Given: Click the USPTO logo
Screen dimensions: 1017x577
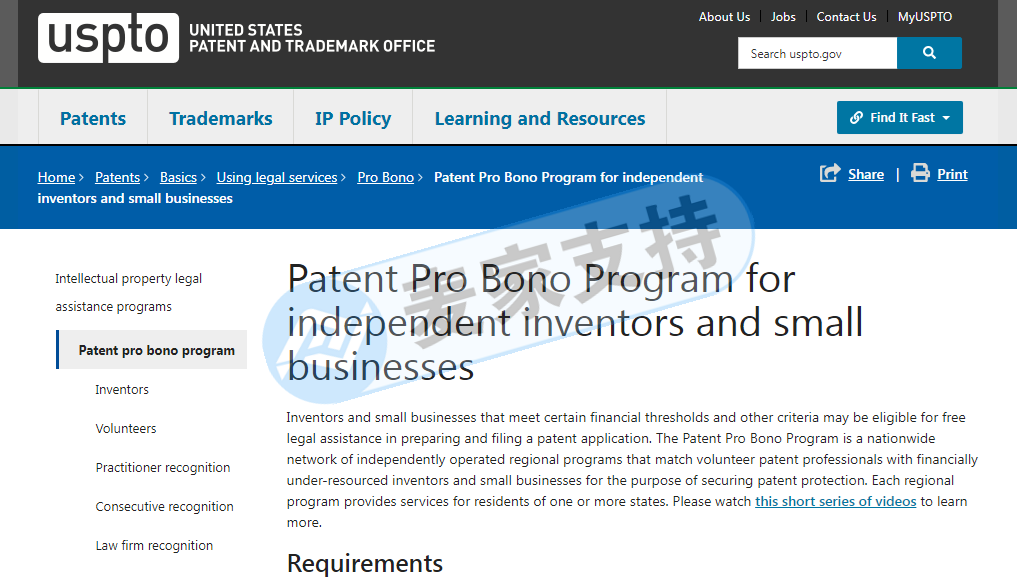Looking at the screenshot, I should coord(108,38).
